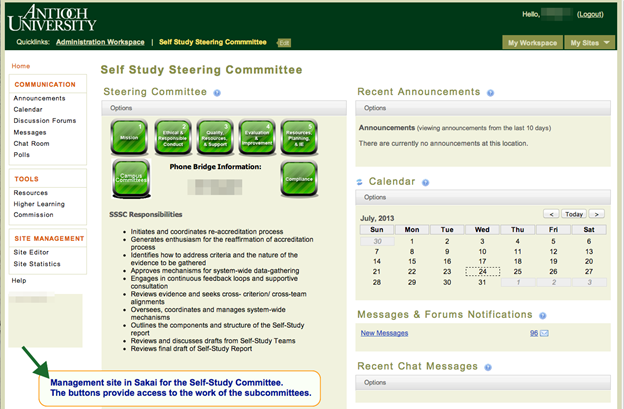Open Messages in sidebar

coord(30,132)
